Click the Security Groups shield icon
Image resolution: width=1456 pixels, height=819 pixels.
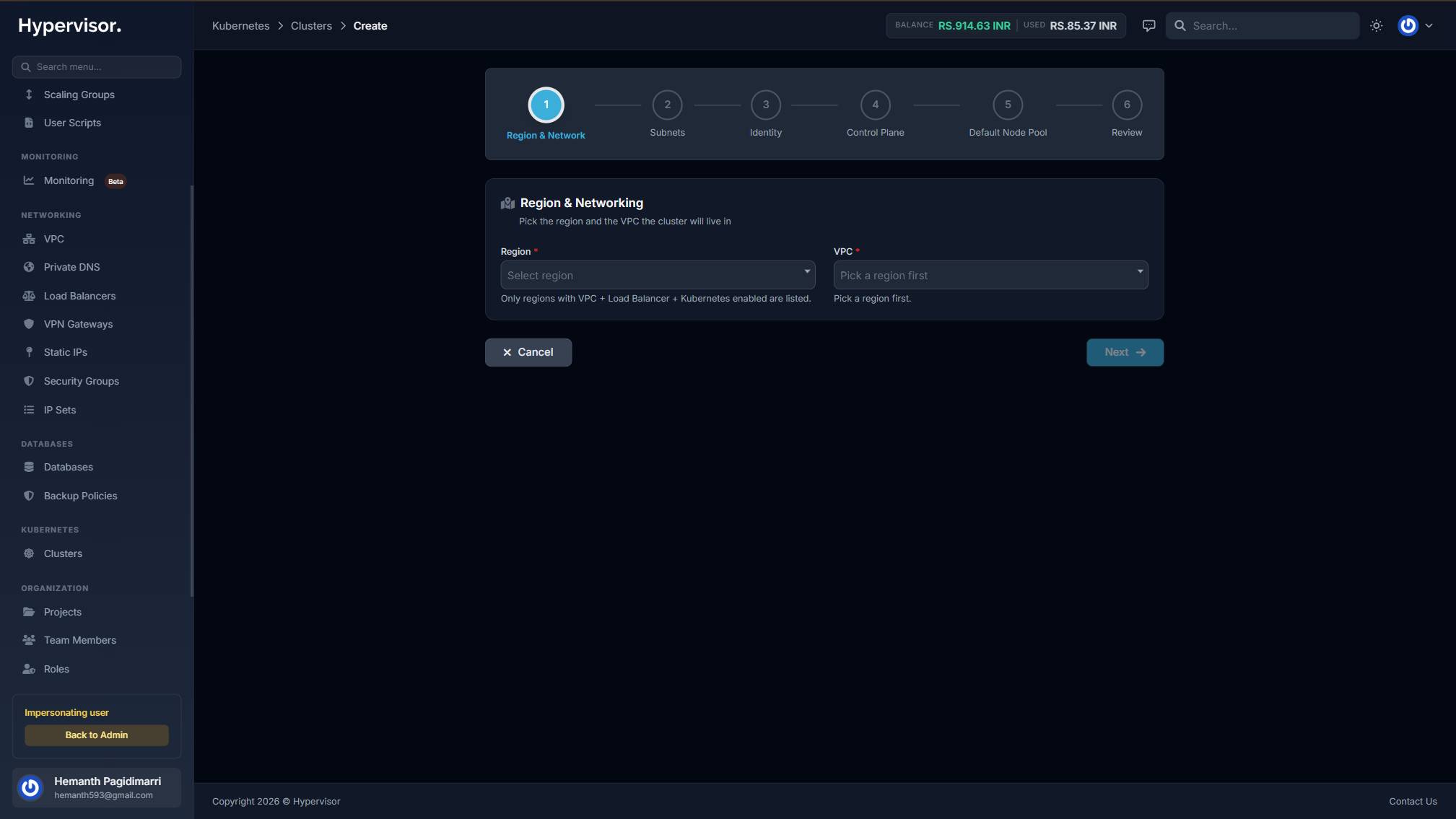coord(29,381)
